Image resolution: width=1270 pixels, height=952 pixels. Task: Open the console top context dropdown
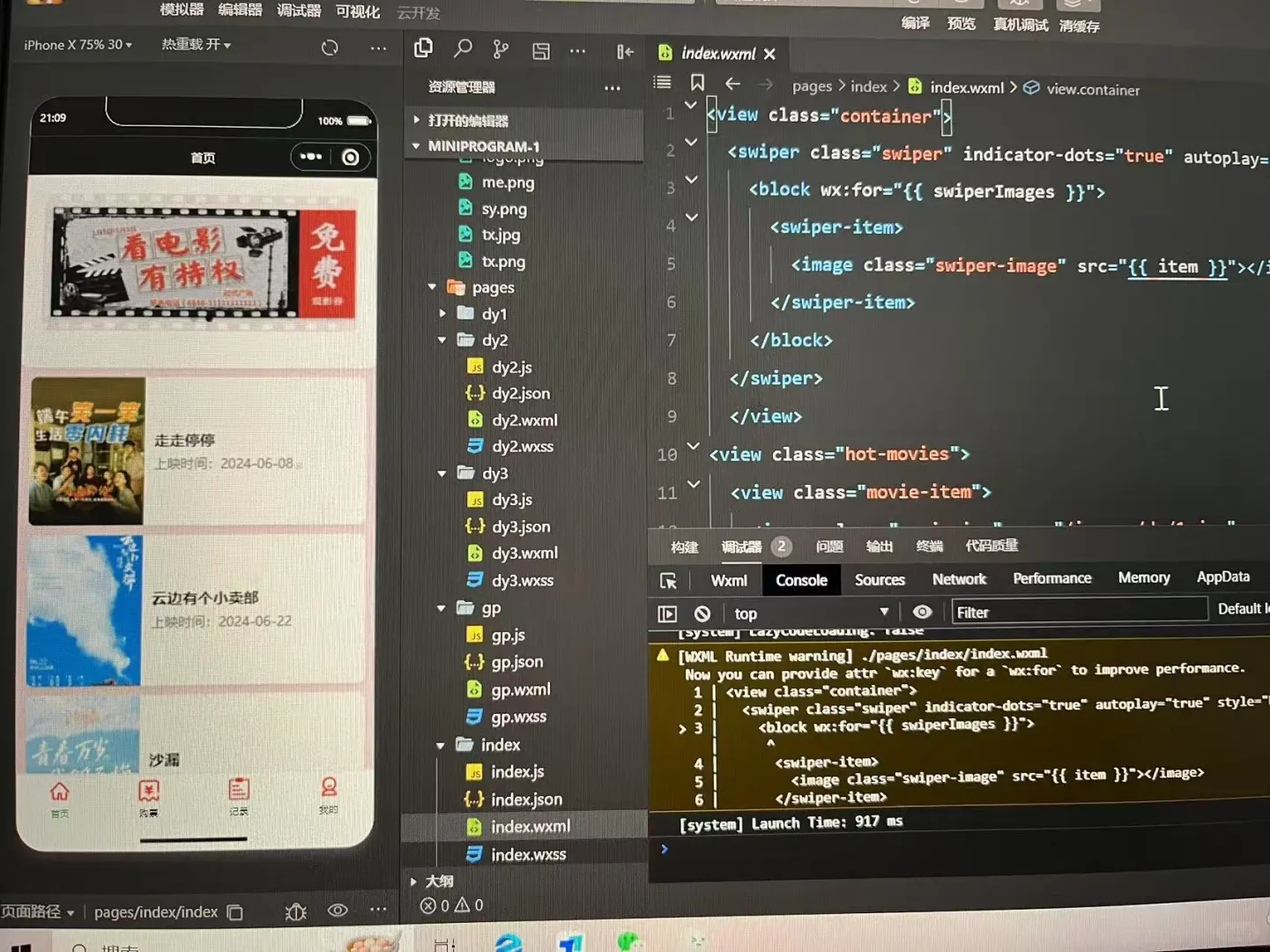pyautogui.click(x=812, y=614)
